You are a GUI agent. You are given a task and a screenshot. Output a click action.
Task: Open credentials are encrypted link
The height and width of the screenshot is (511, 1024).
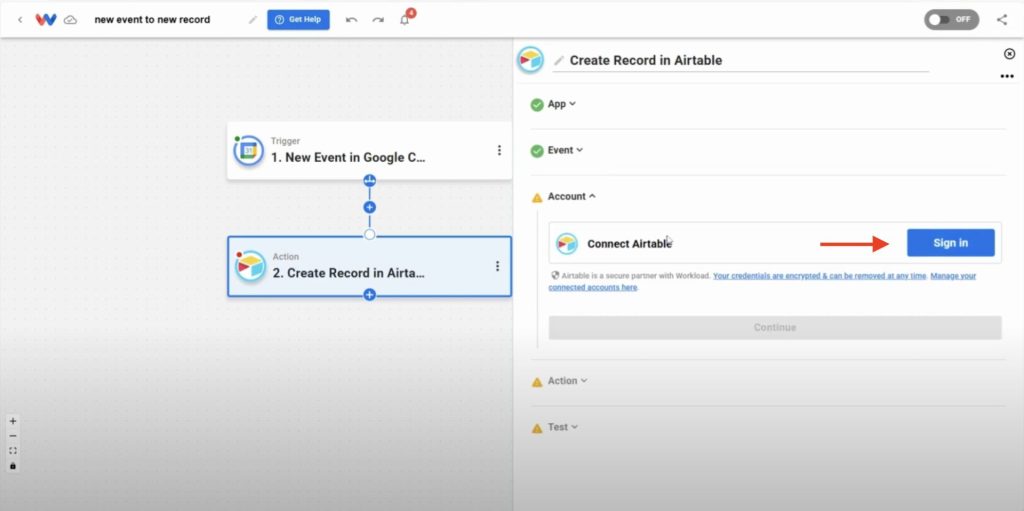[819, 276]
